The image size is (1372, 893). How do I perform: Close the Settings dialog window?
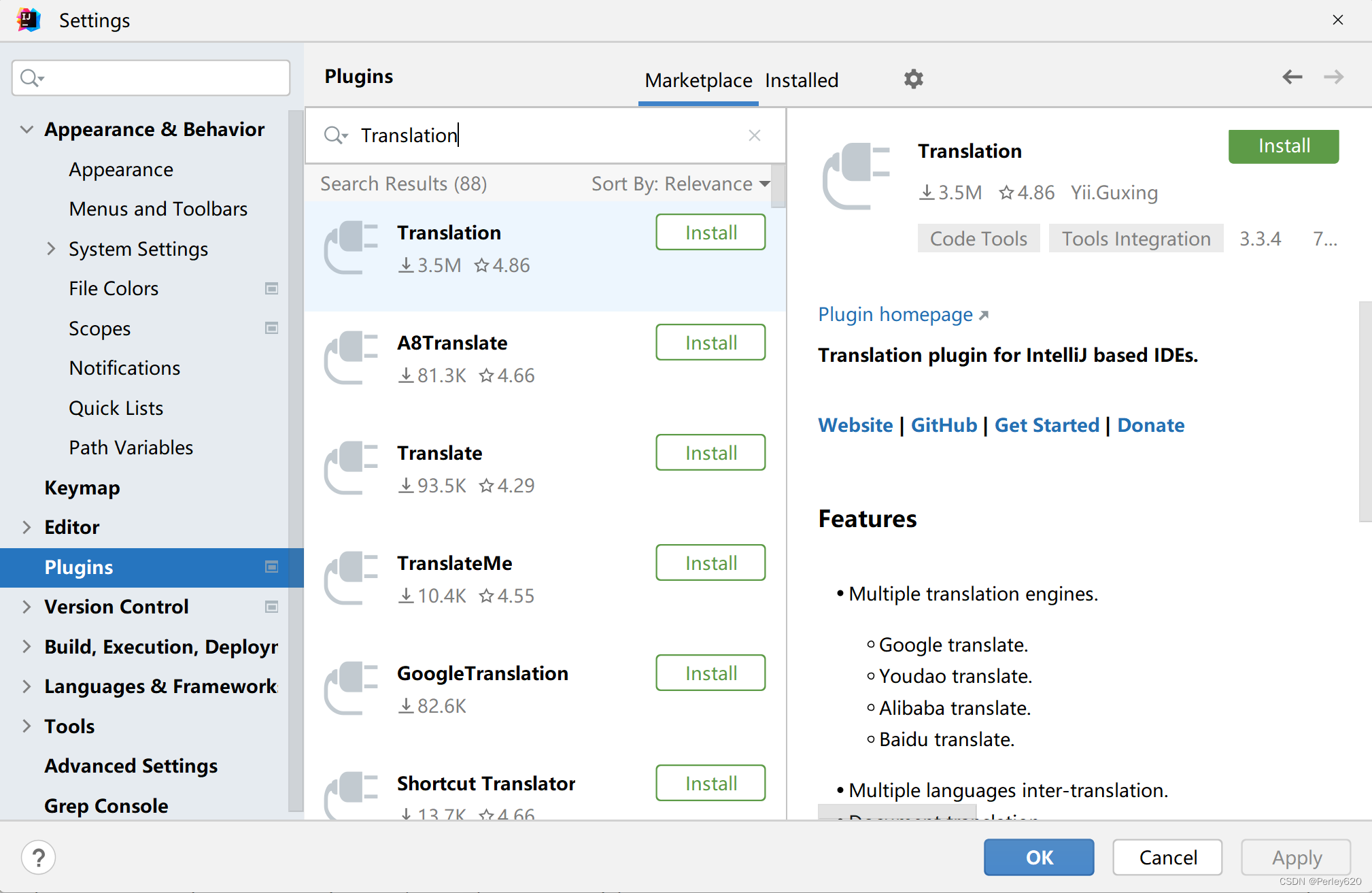pyautogui.click(x=1337, y=20)
